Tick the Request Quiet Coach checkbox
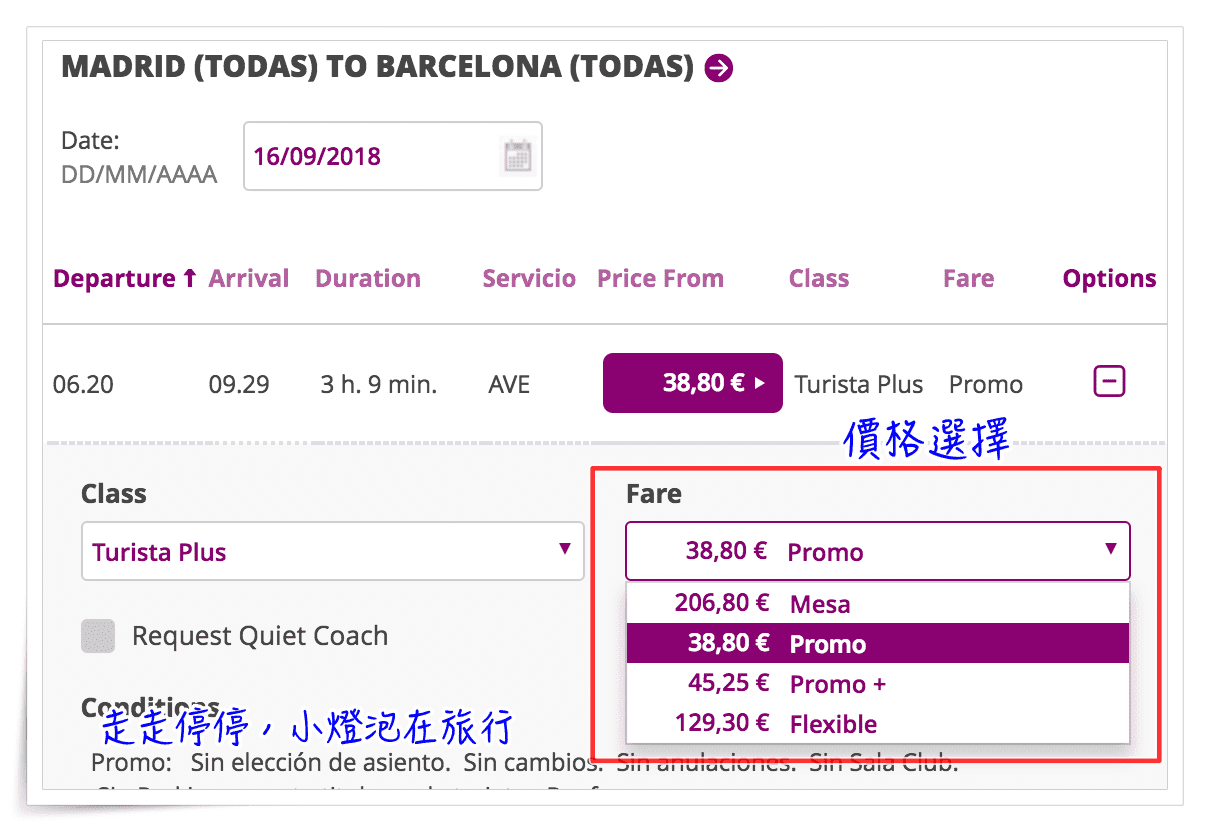The height and width of the screenshot is (832, 1210). point(98,636)
